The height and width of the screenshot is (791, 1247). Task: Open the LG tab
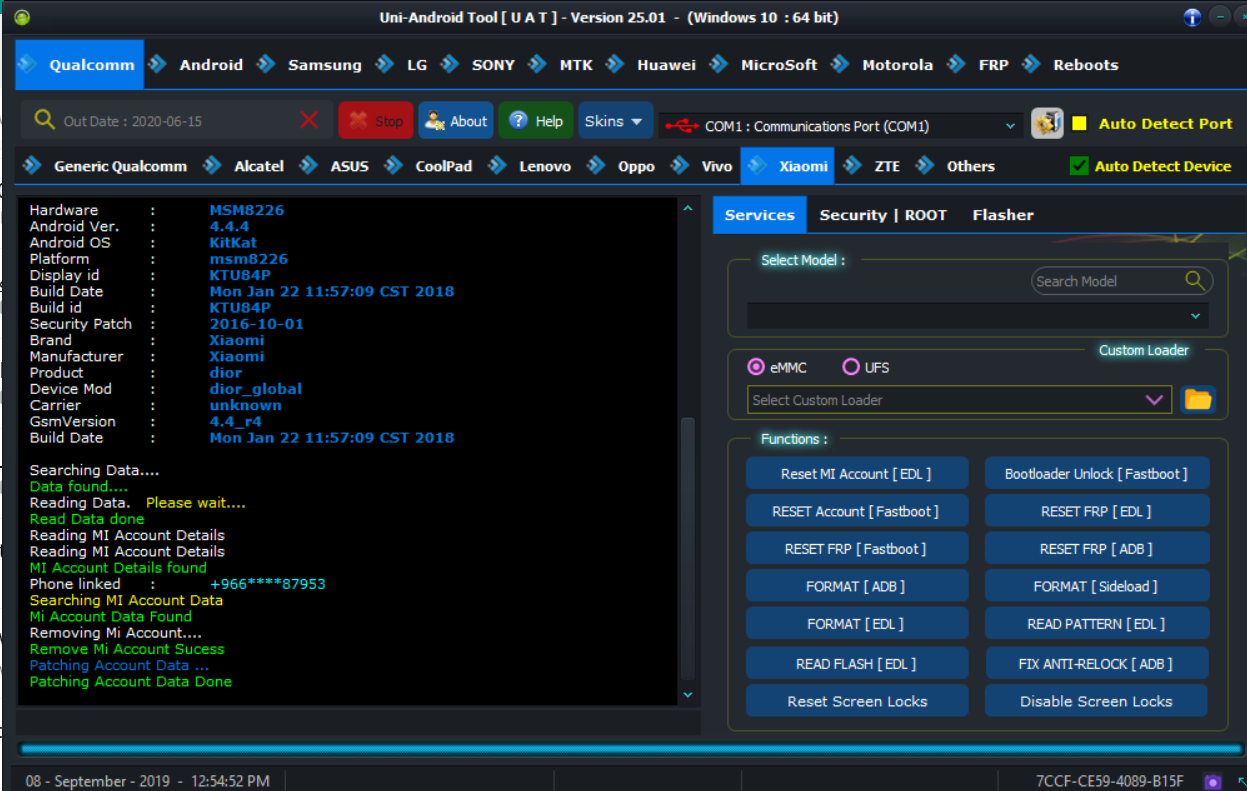pyautogui.click(x=404, y=65)
